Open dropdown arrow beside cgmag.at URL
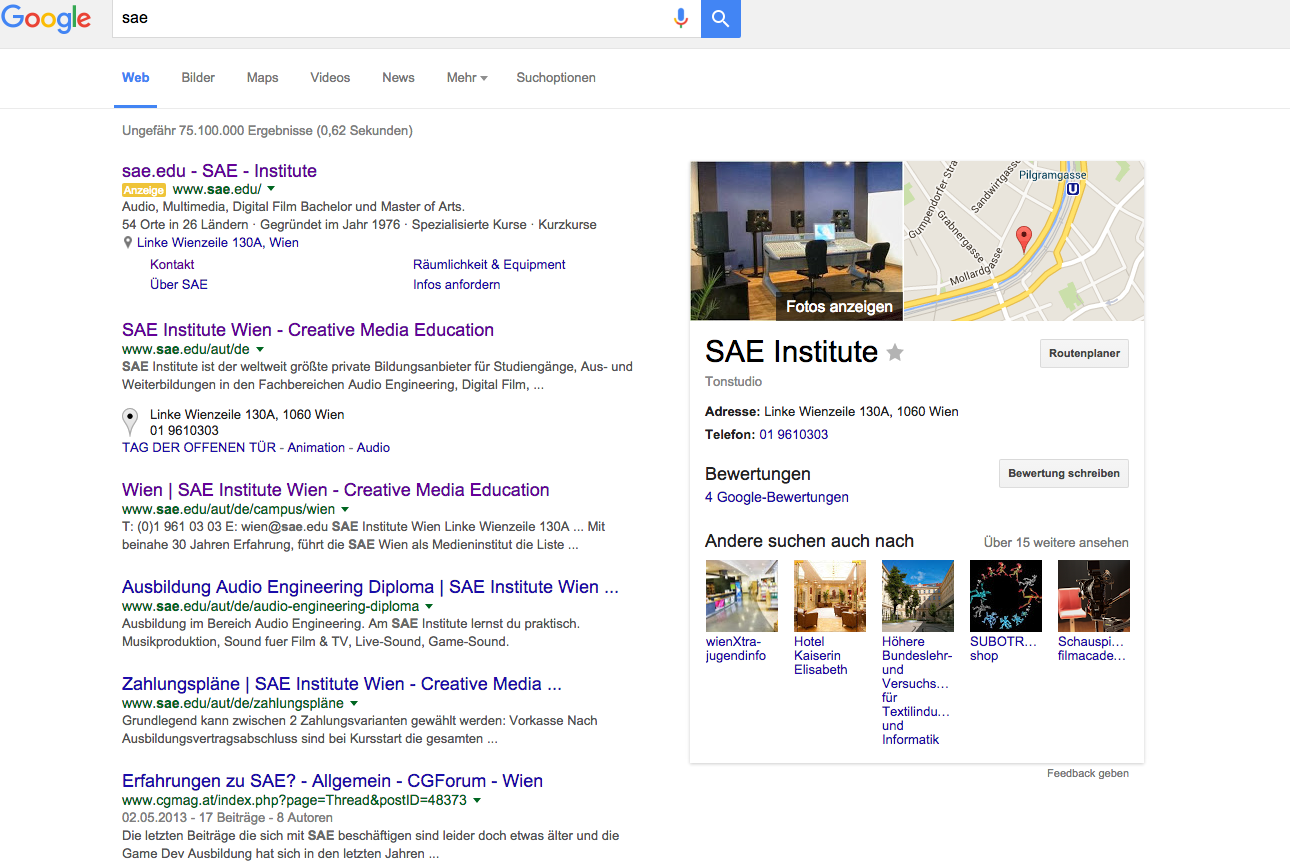 click(x=477, y=800)
